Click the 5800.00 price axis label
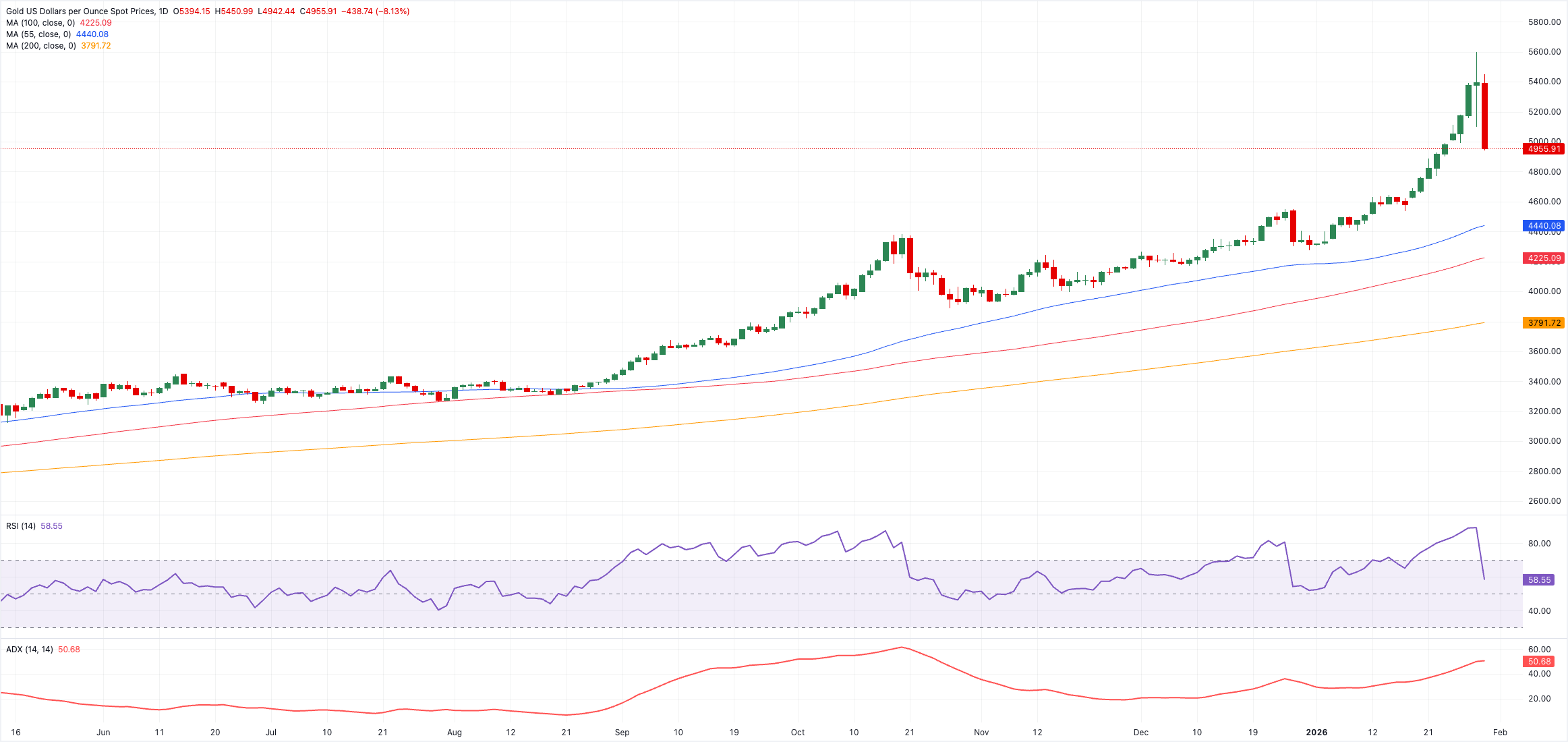 pos(1544,22)
